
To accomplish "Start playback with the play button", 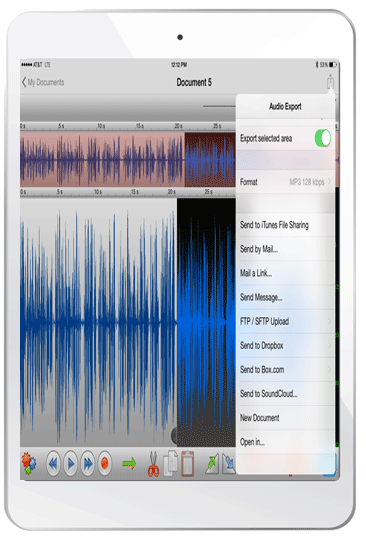I will pyautogui.click(x=71, y=463).
